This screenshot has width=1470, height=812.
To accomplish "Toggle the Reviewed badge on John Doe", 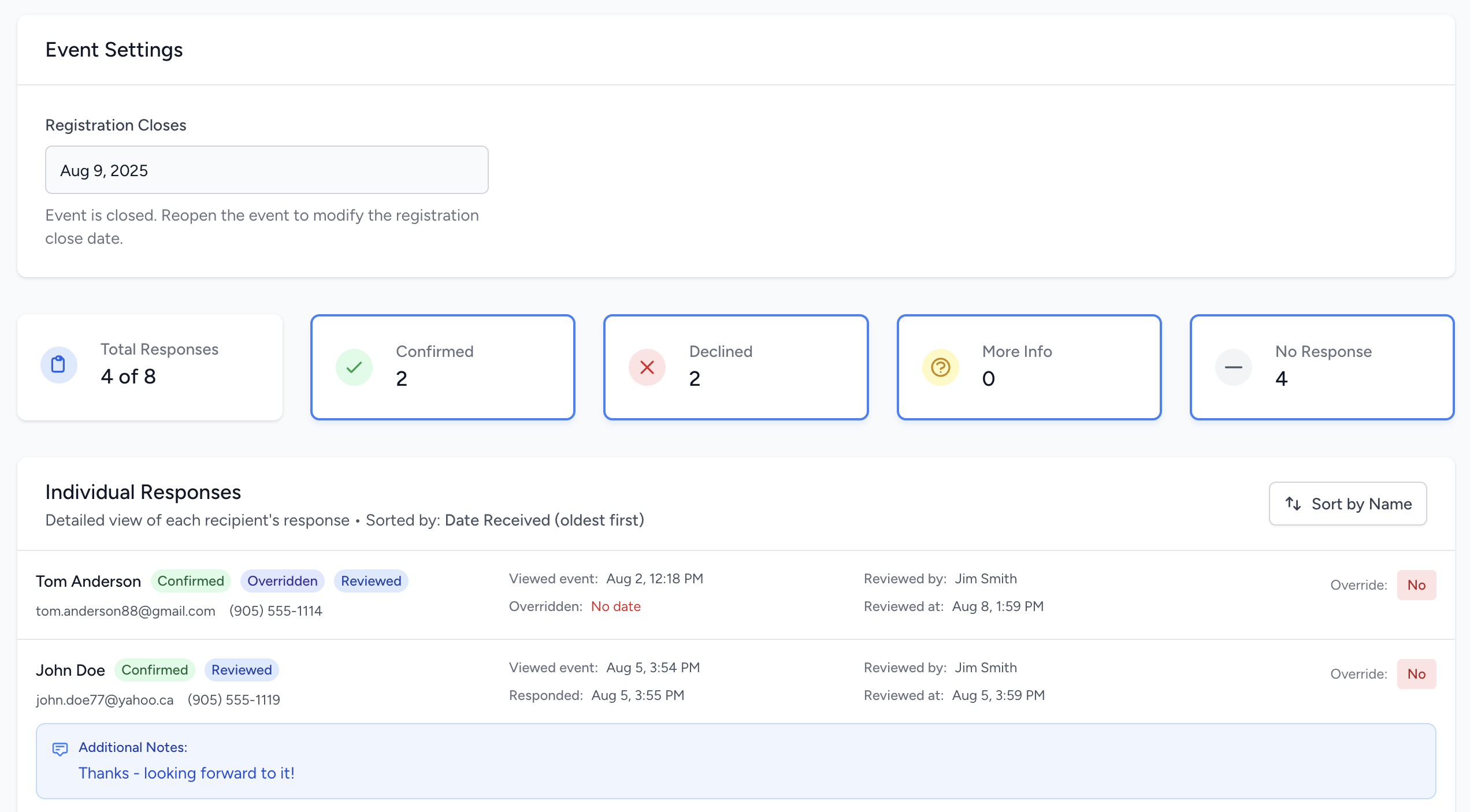I will 241,669.
